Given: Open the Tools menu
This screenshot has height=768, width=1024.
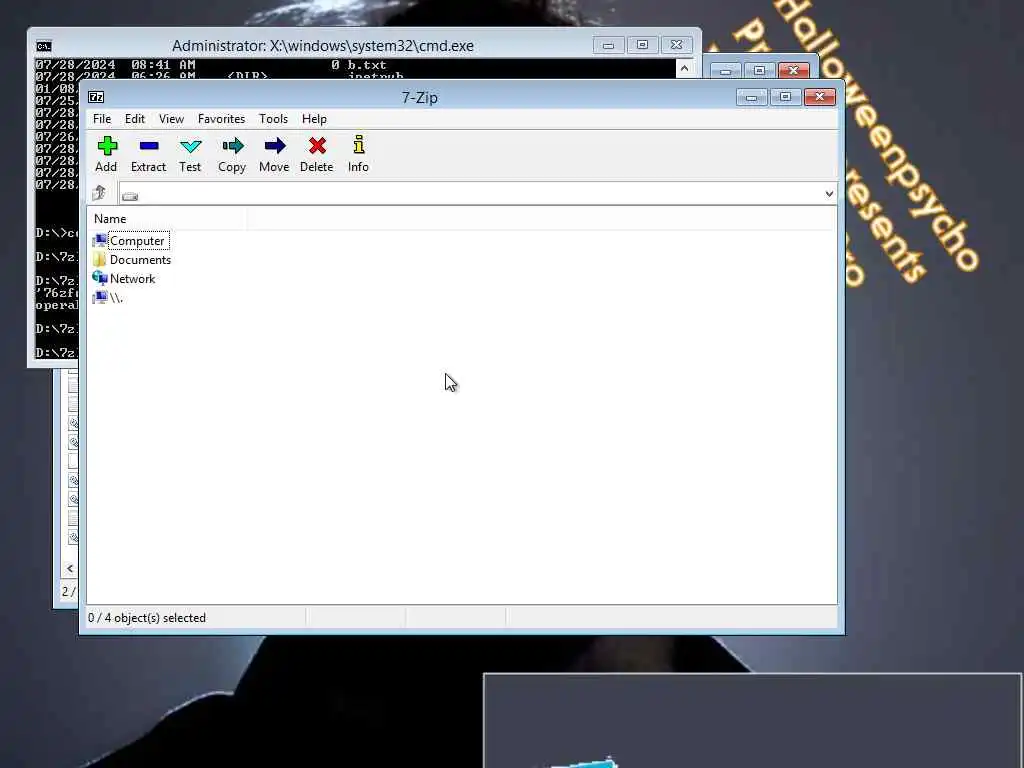Looking at the screenshot, I should (273, 119).
